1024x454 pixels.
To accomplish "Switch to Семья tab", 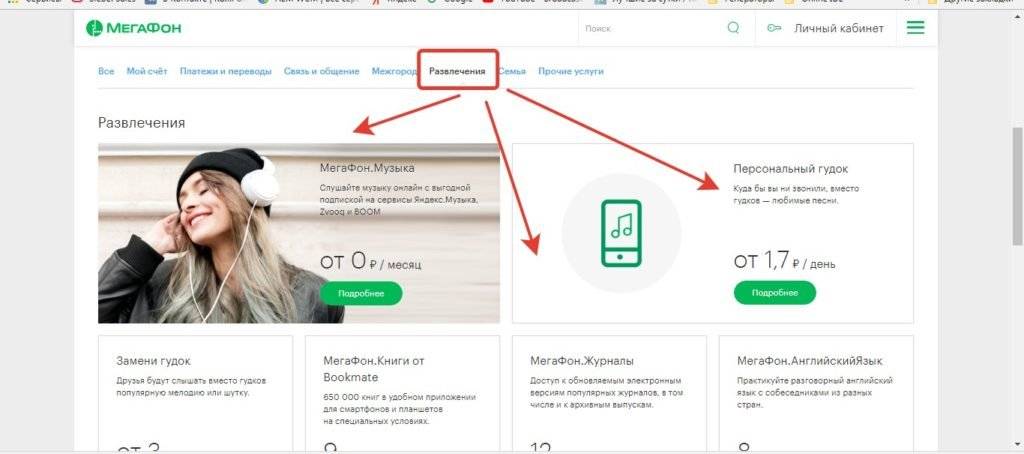I will point(511,72).
